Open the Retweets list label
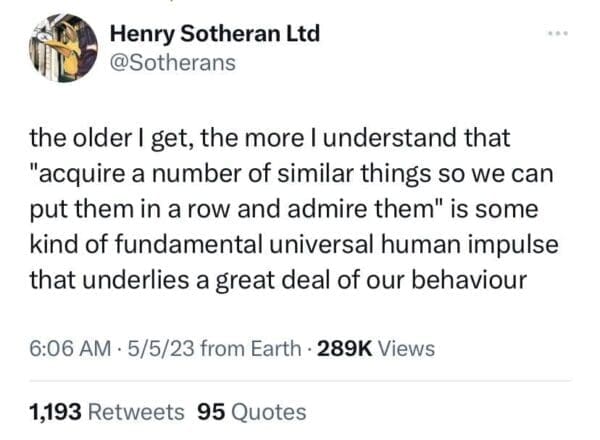 pyautogui.click(x=137, y=411)
